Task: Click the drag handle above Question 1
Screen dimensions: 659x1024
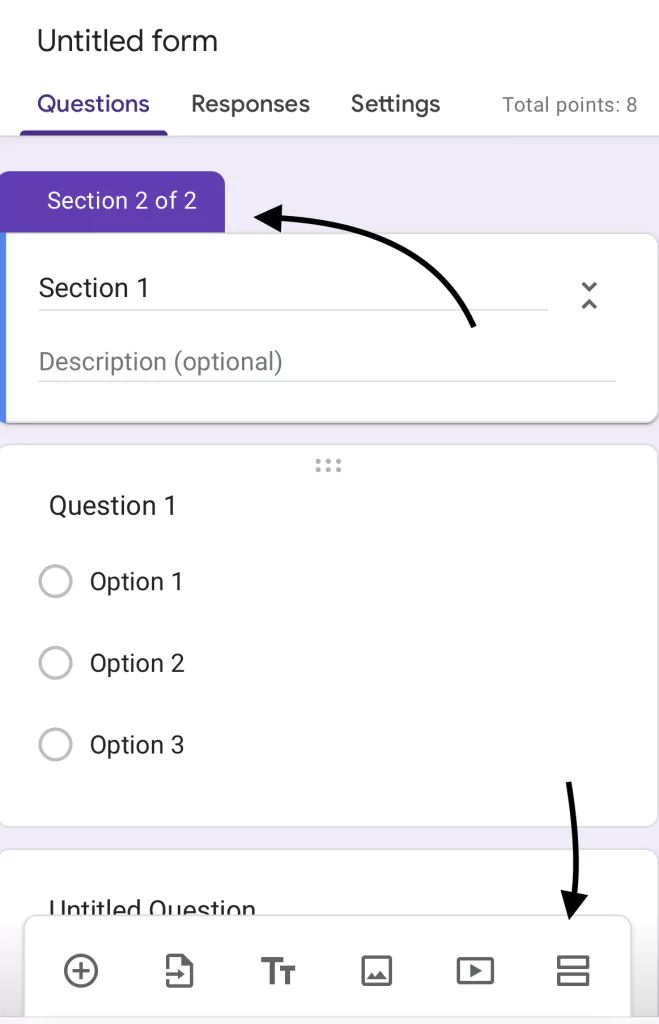Action: tap(328, 464)
